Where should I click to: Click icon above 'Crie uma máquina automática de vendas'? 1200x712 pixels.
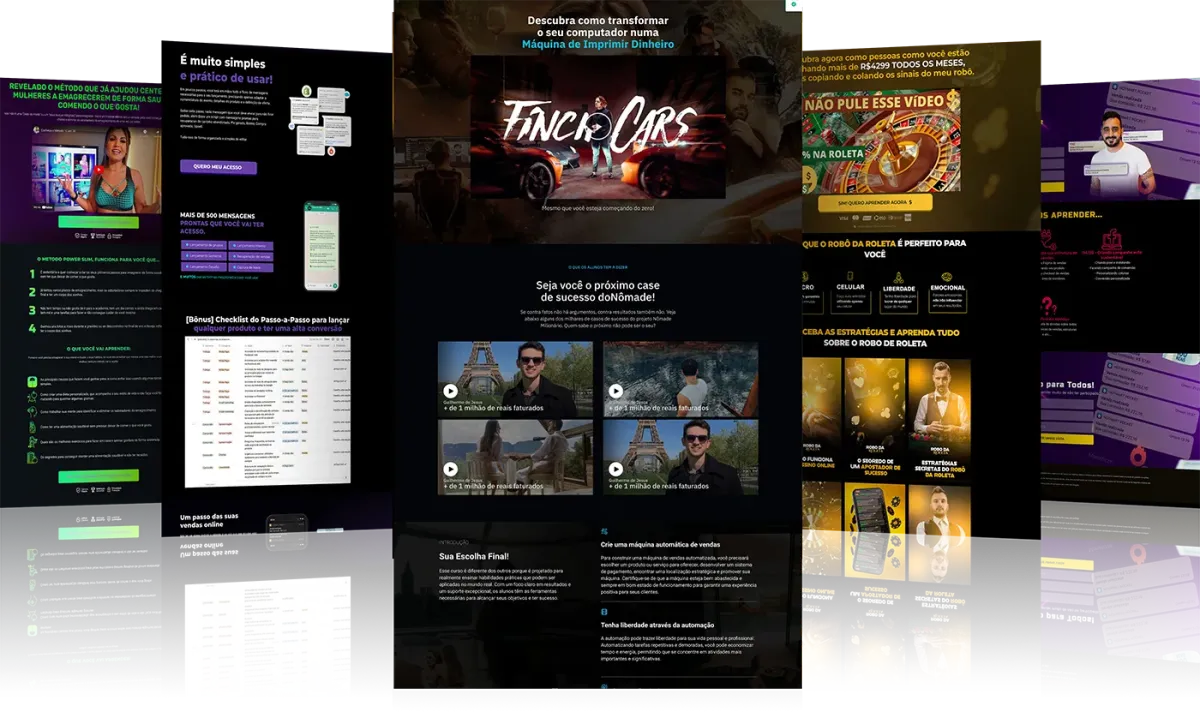coord(604,532)
